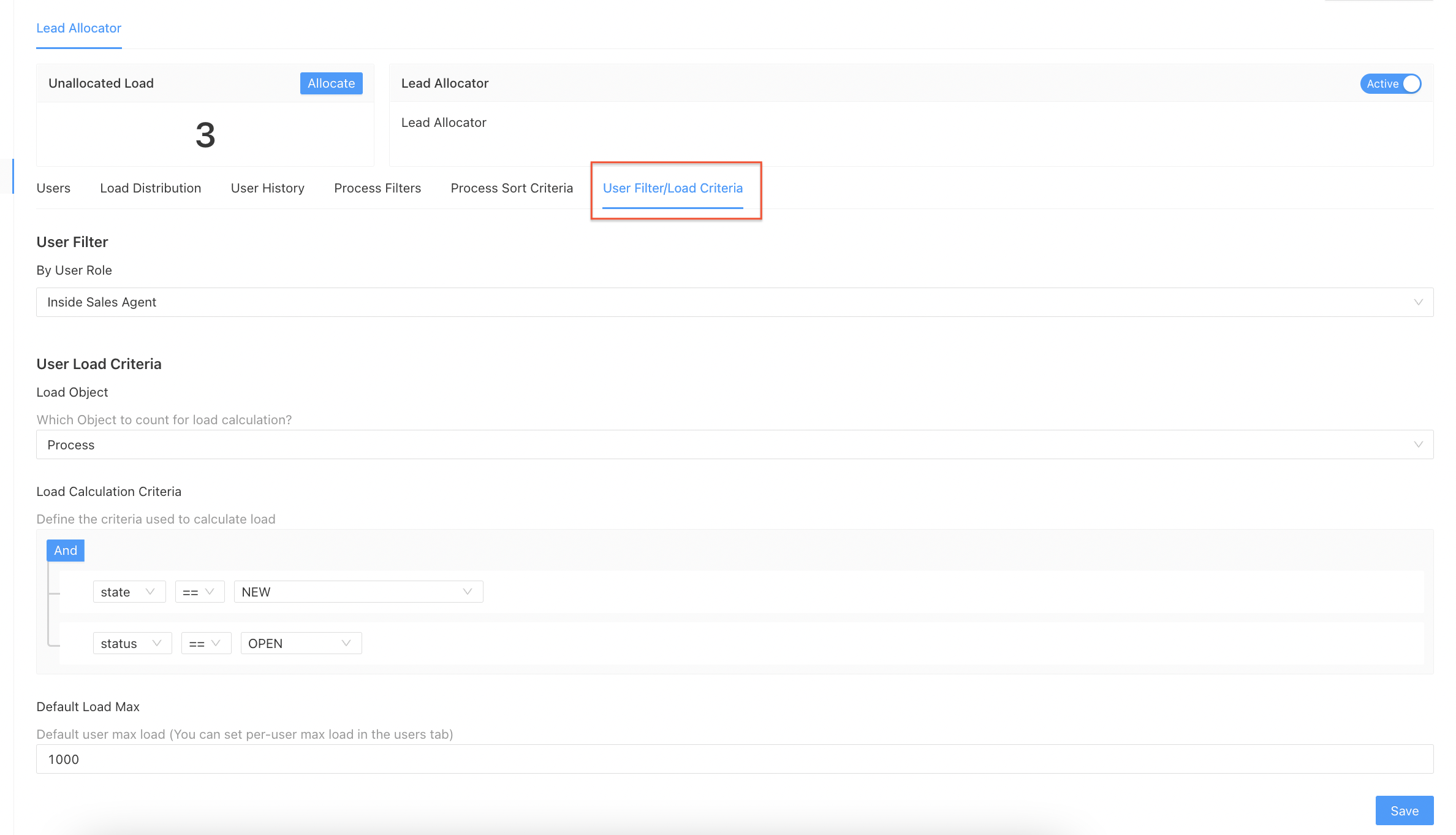Toggle the And condition button
The height and width of the screenshot is (835, 1456).
[x=66, y=551]
